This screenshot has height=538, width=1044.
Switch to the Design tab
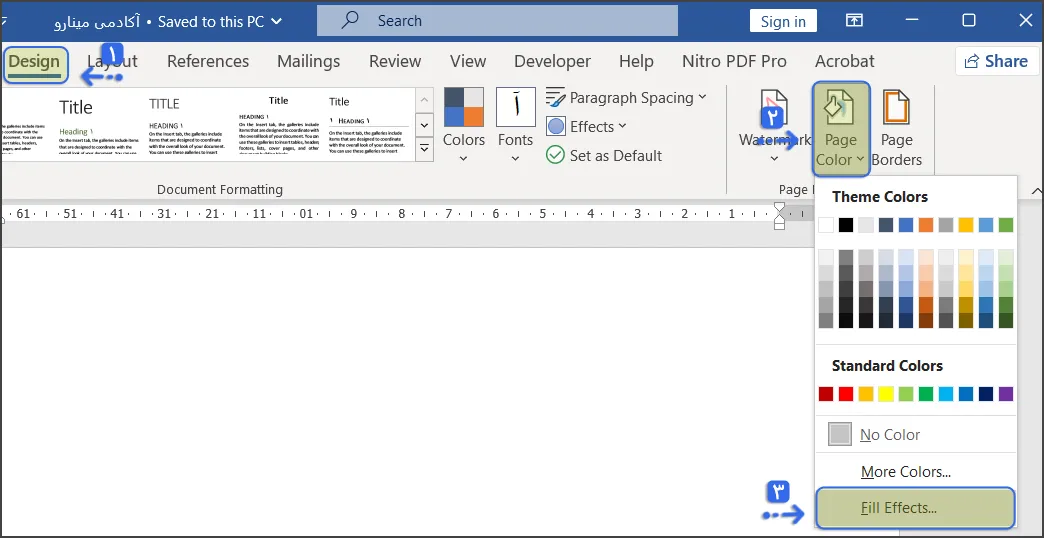pos(35,62)
